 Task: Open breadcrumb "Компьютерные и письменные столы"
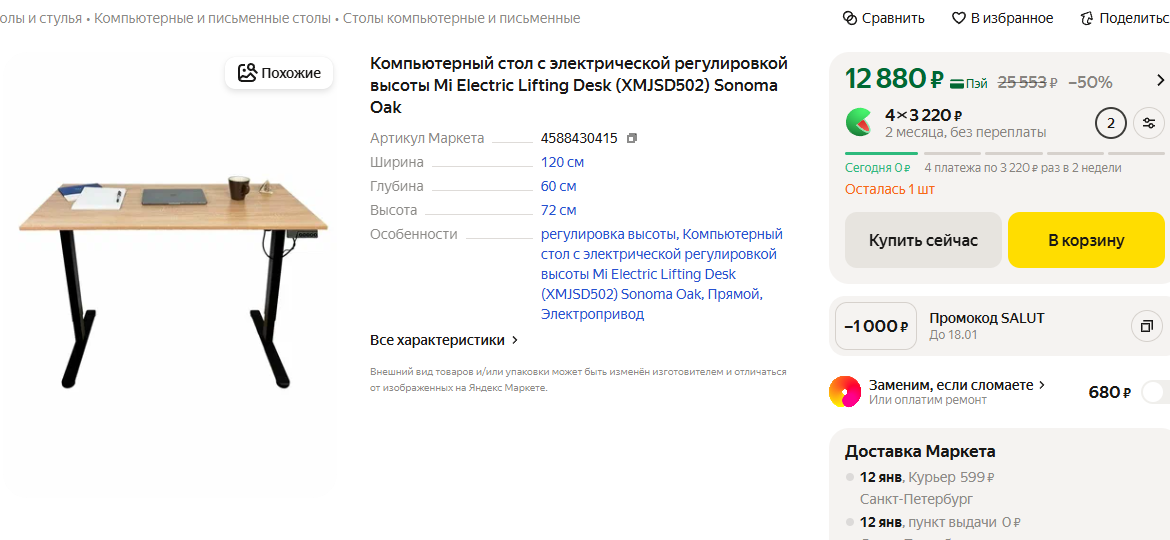pyautogui.click(x=212, y=18)
